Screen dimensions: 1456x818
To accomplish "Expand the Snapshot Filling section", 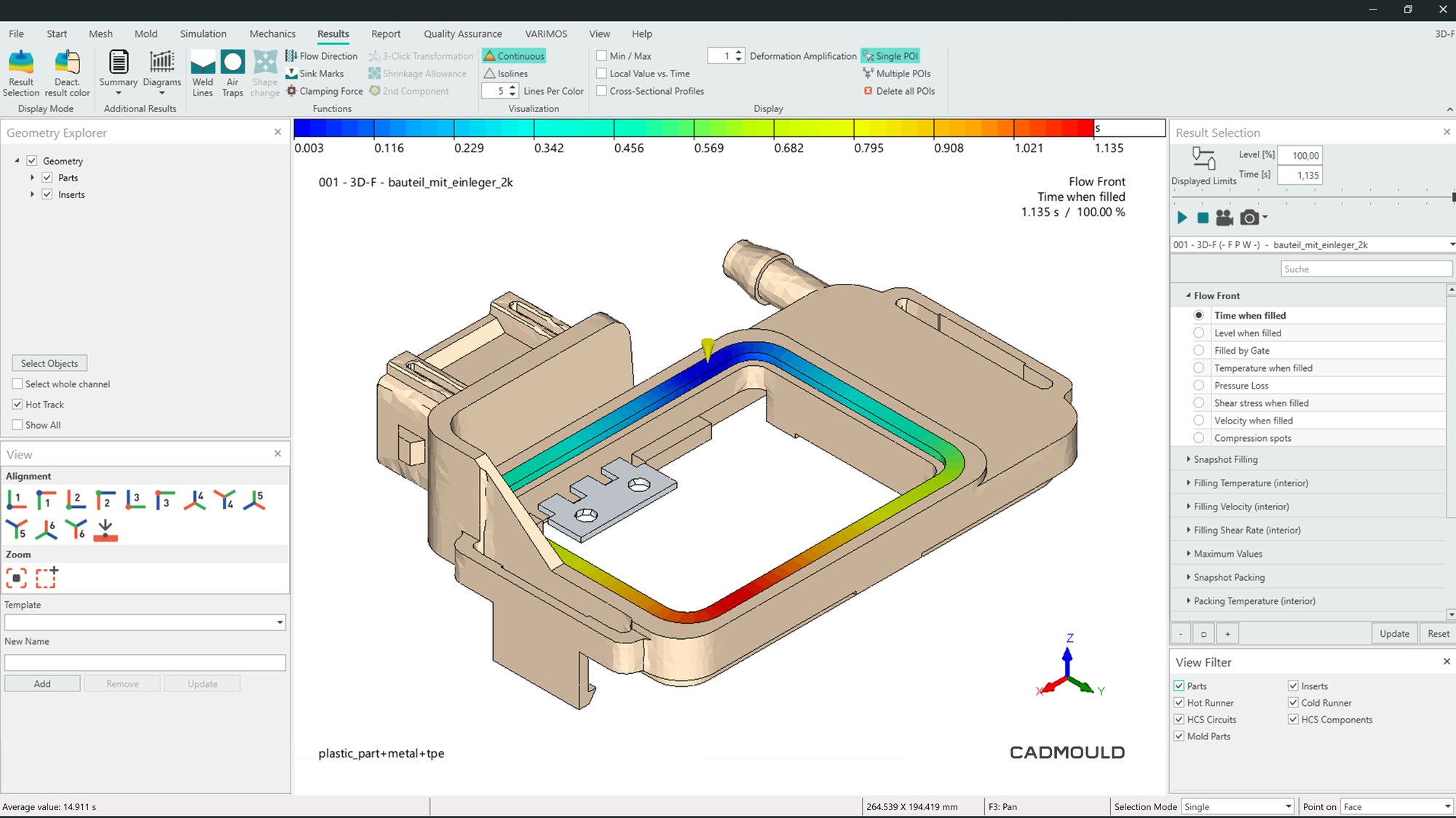I will 1189,459.
